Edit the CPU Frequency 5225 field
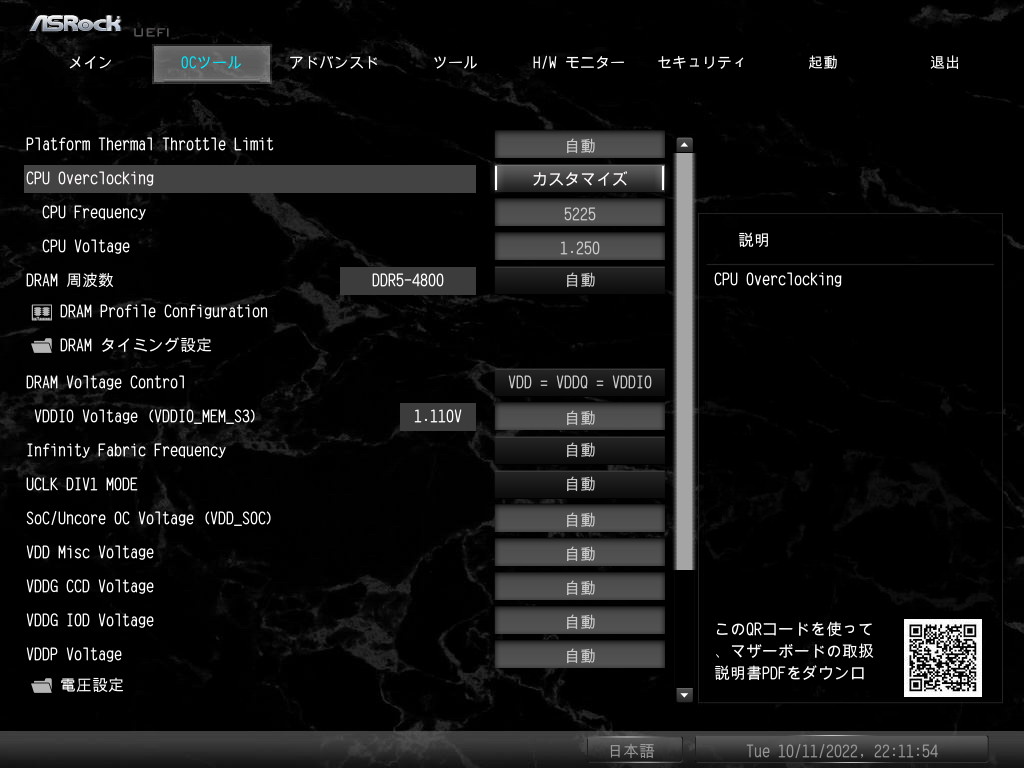This screenshot has height=768, width=1024. coord(580,214)
